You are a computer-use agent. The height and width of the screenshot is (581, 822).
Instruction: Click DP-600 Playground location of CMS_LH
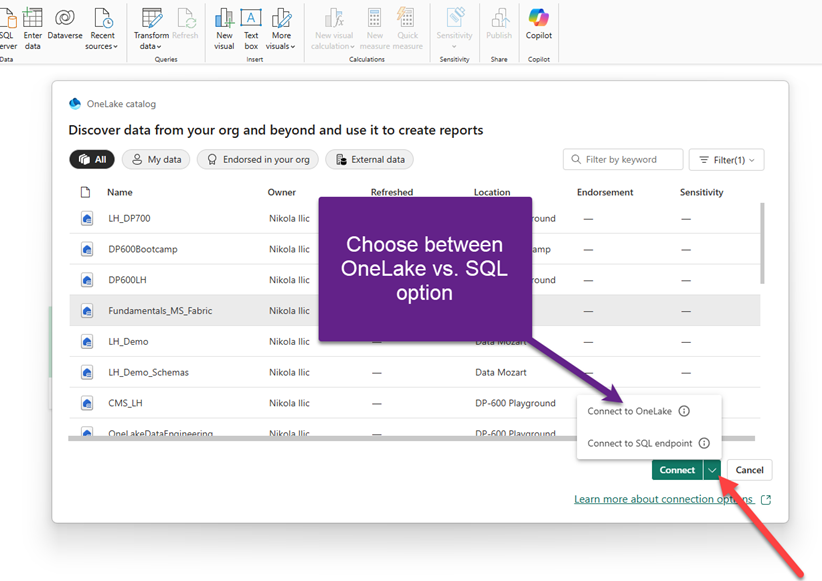click(515, 403)
